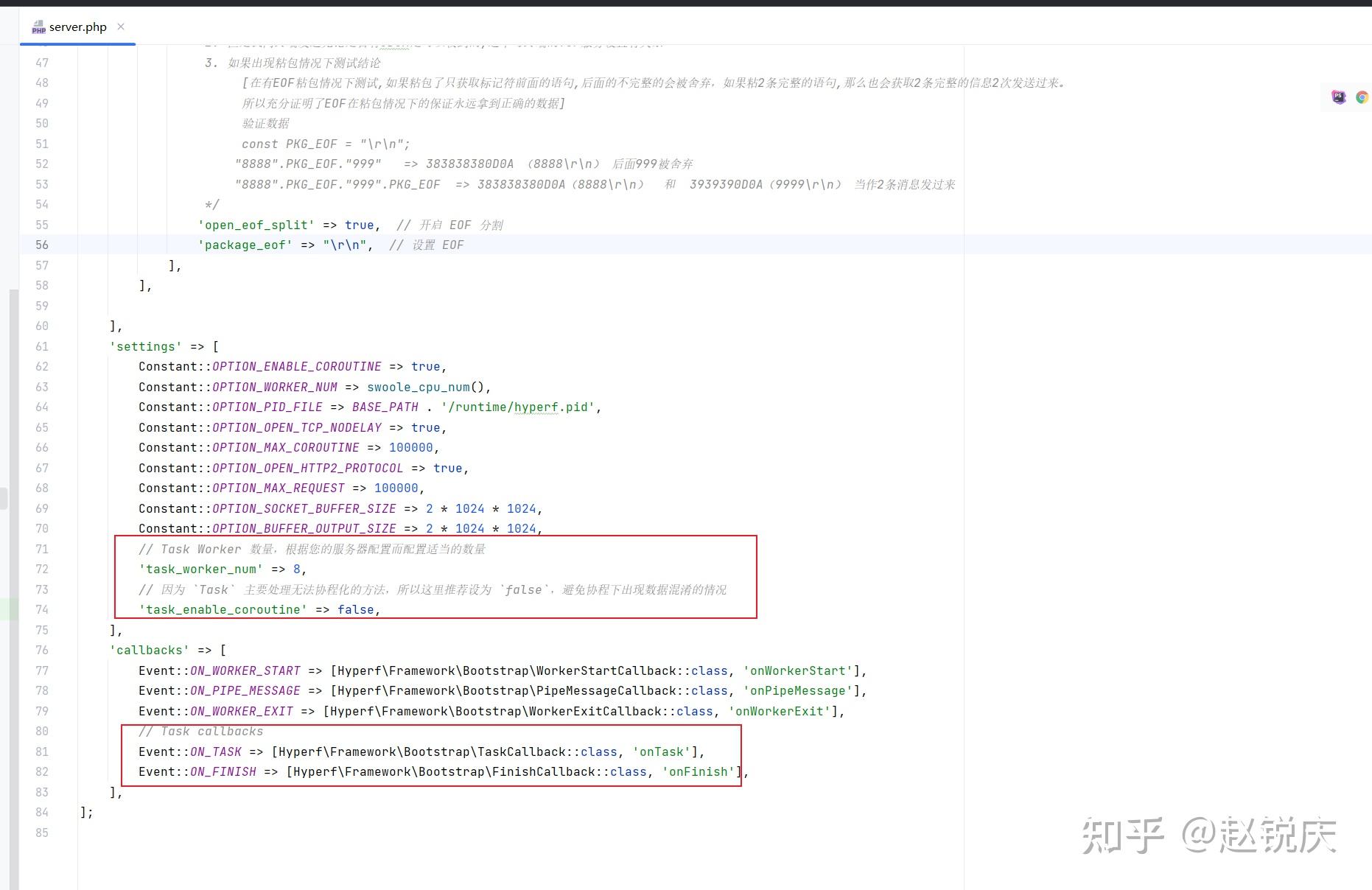Click the OPTION_ENABLE_COROUTINE constant
The image size is (1372, 890).
[x=295, y=366]
